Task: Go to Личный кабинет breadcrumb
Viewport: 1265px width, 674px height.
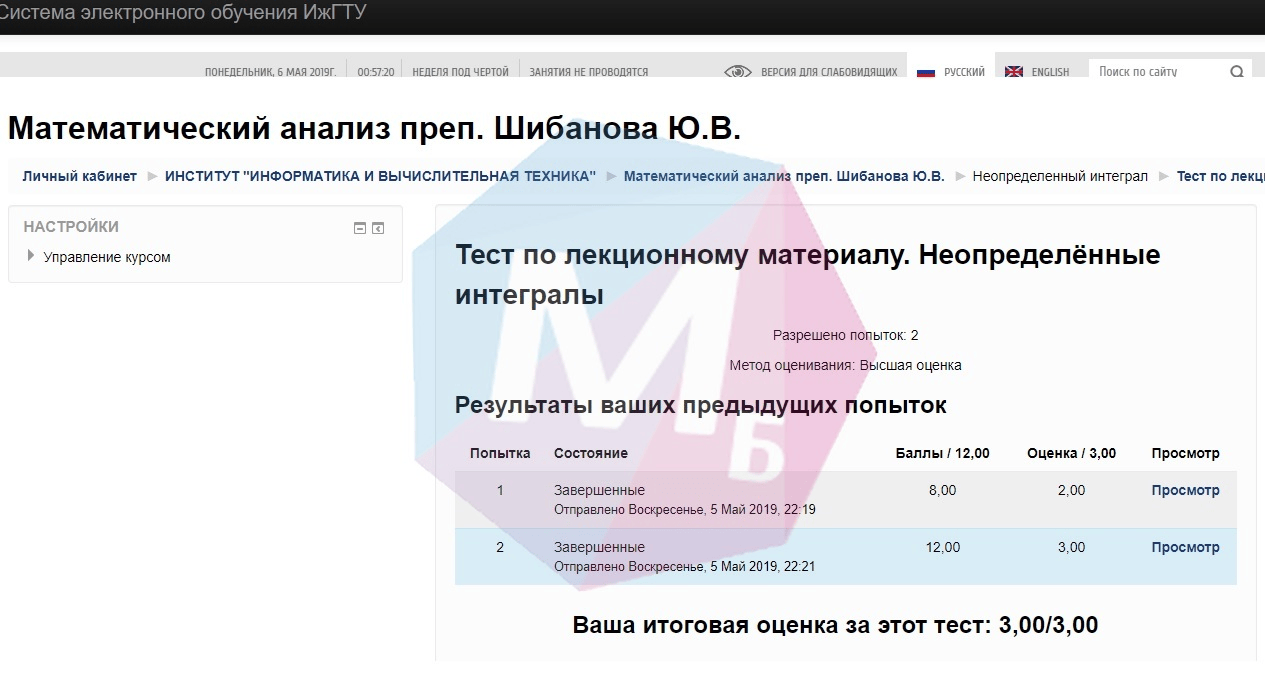Action: tap(80, 176)
